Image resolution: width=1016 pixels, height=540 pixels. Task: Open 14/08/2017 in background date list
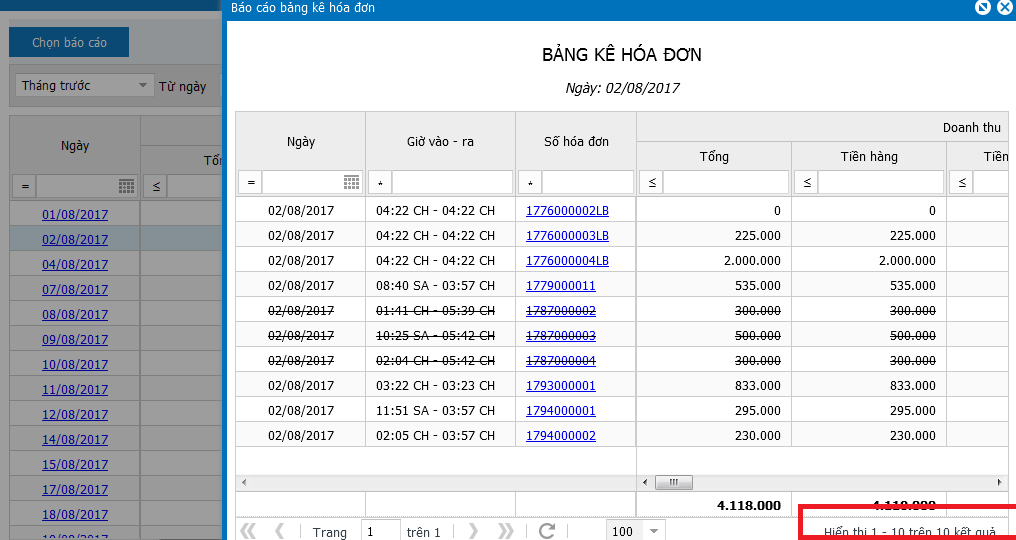(75, 440)
